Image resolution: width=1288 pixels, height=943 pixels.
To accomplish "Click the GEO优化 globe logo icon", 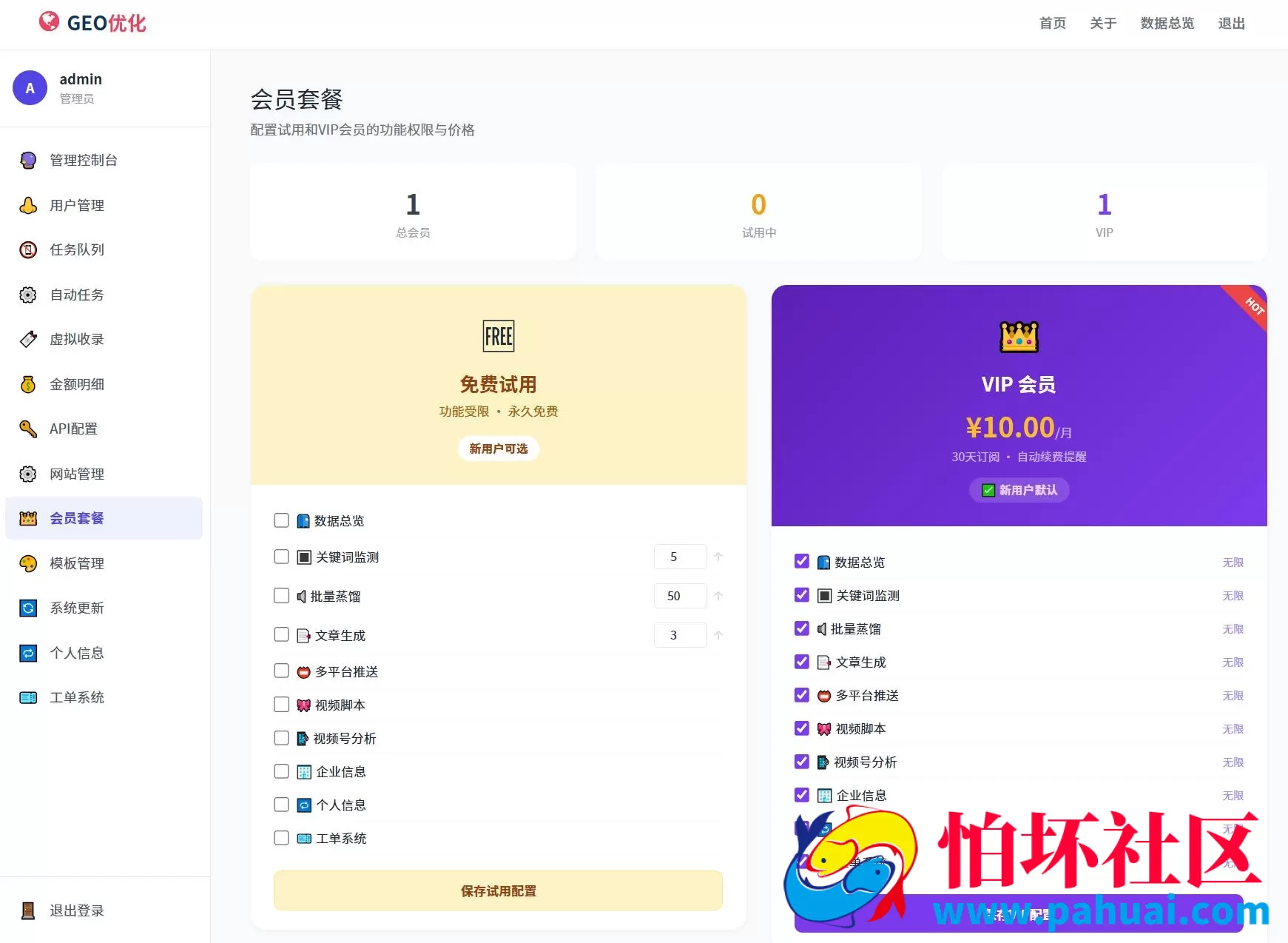I will tap(49, 22).
